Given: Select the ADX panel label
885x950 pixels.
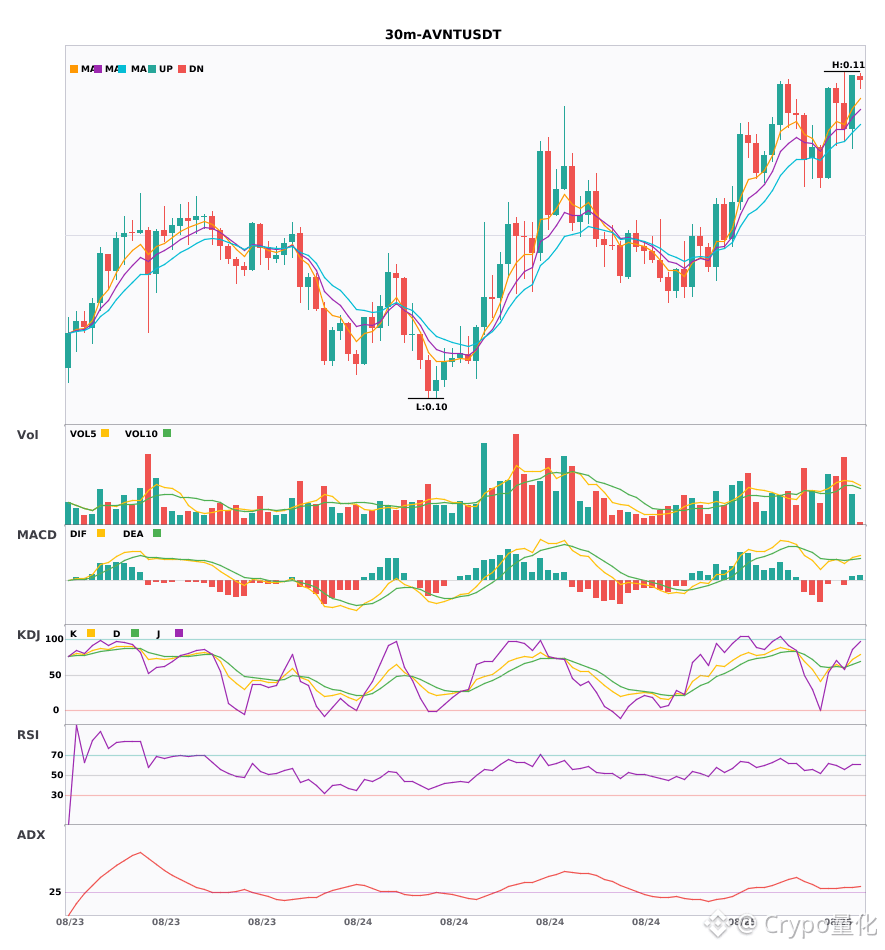Looking at the screenshot, I should (x=31, y=835).
